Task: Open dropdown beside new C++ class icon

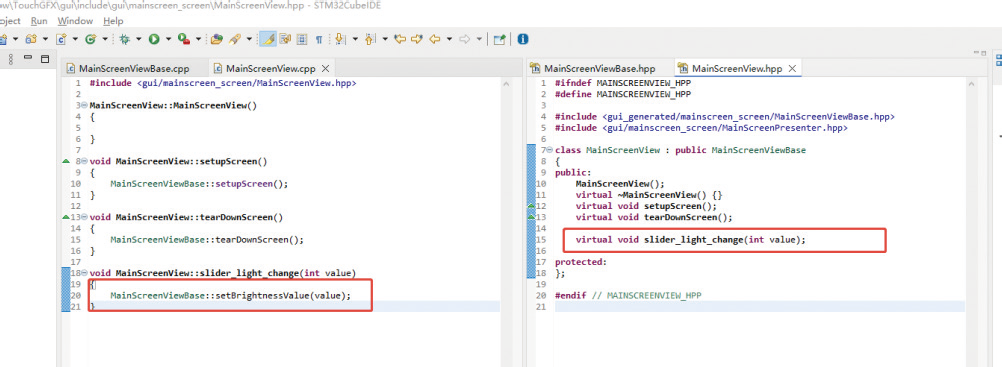Action: tap(75, 39)
